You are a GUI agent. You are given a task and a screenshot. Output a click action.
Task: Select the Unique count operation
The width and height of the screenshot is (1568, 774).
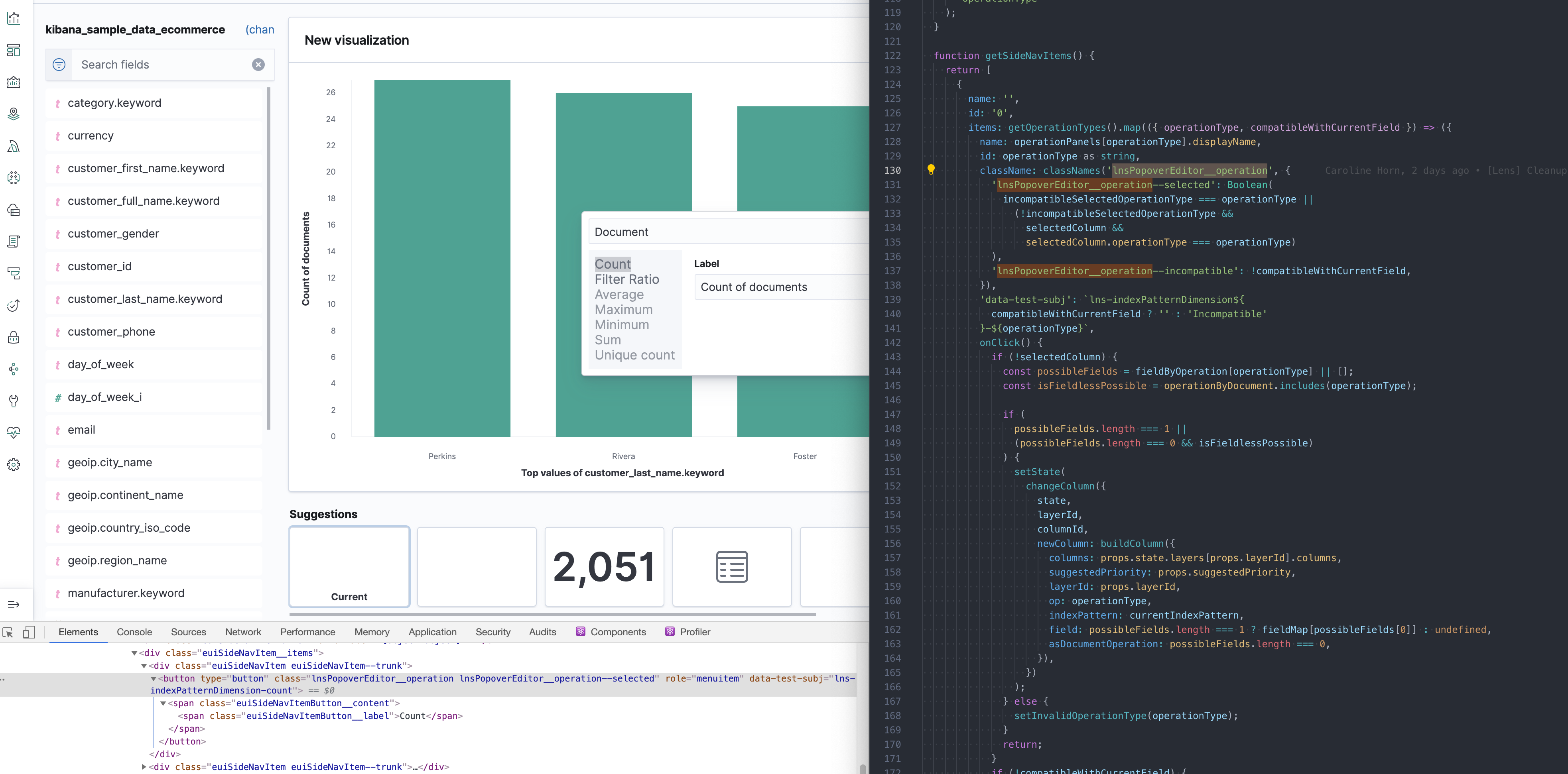pos(635,355)
